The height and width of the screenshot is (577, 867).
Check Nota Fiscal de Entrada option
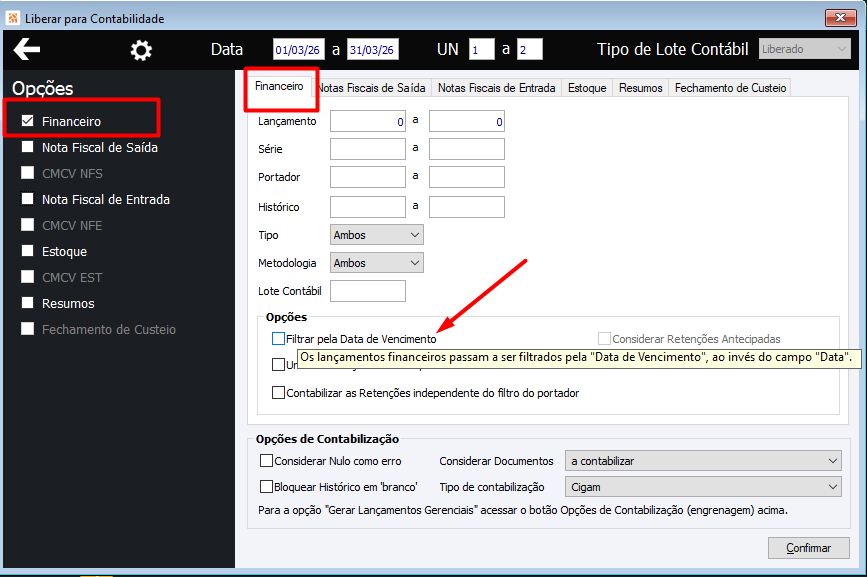pyautogui.click(x=28, y=198)
